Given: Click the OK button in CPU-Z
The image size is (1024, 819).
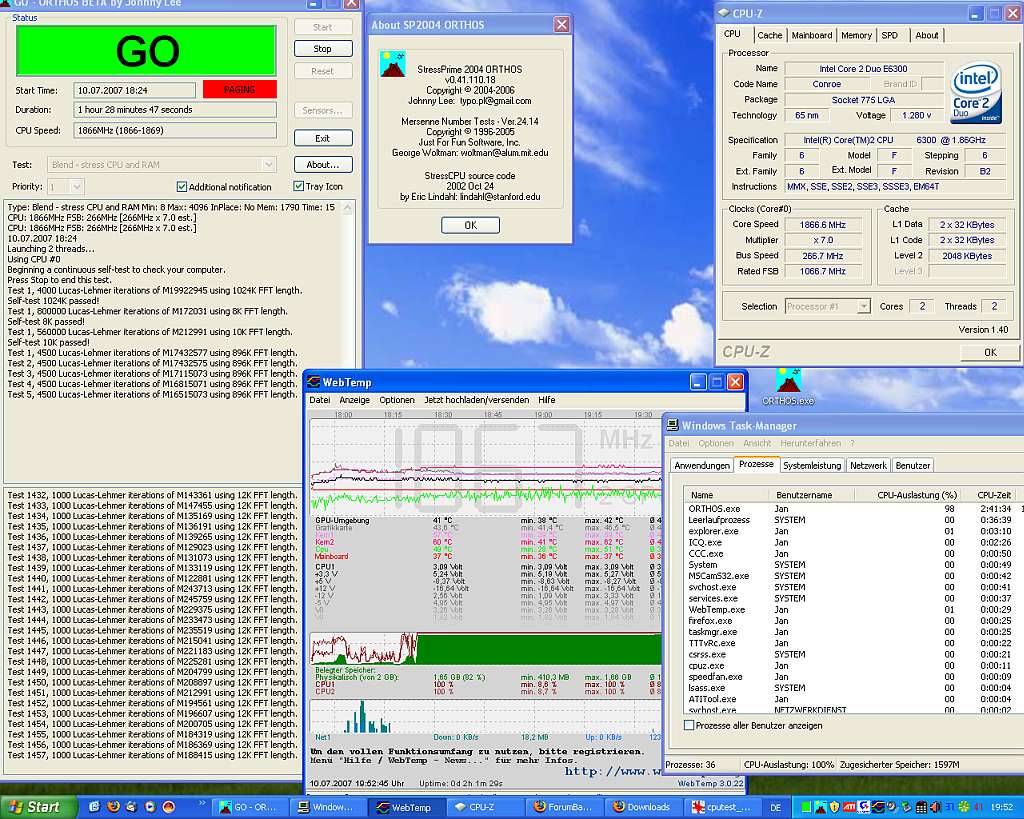Looking at the screenshot, I should pos(990,353).
